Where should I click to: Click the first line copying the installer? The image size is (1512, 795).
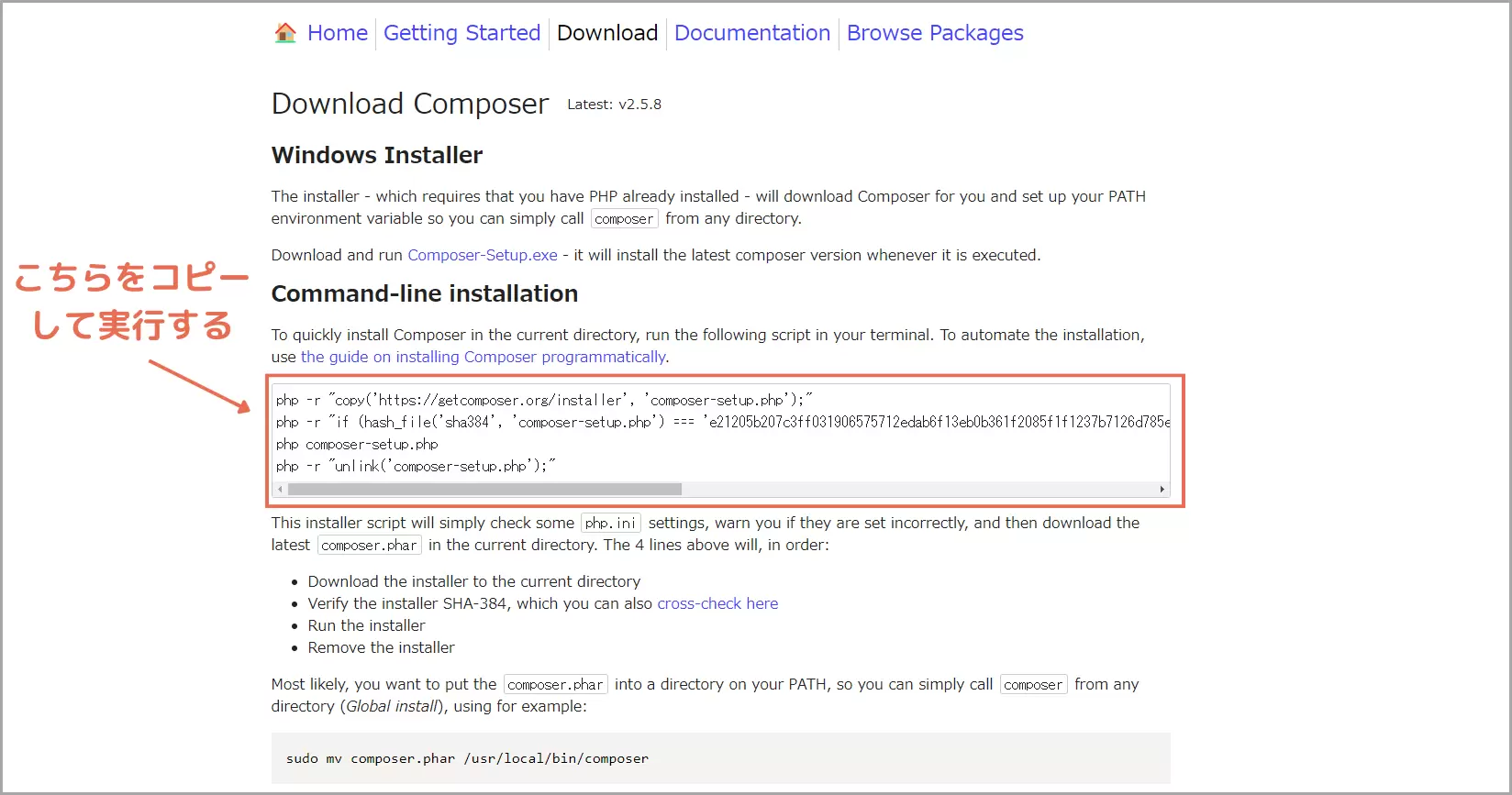pos(544,400)
